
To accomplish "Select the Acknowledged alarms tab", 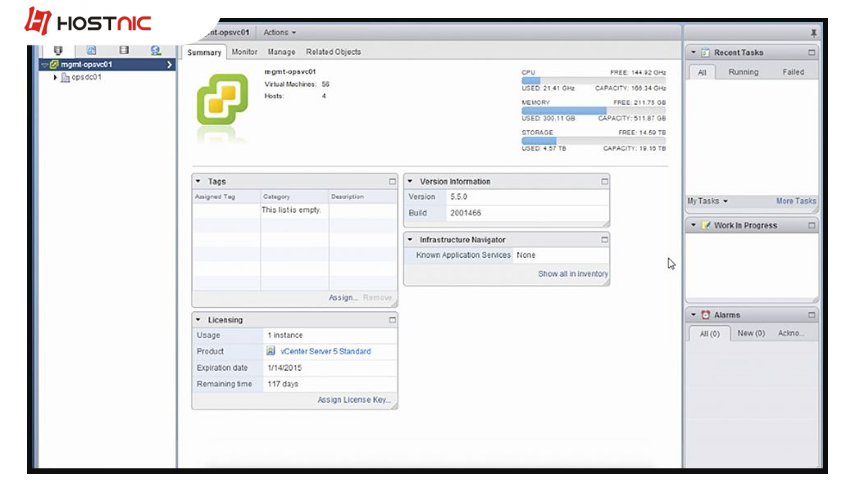I will point(791,333).
